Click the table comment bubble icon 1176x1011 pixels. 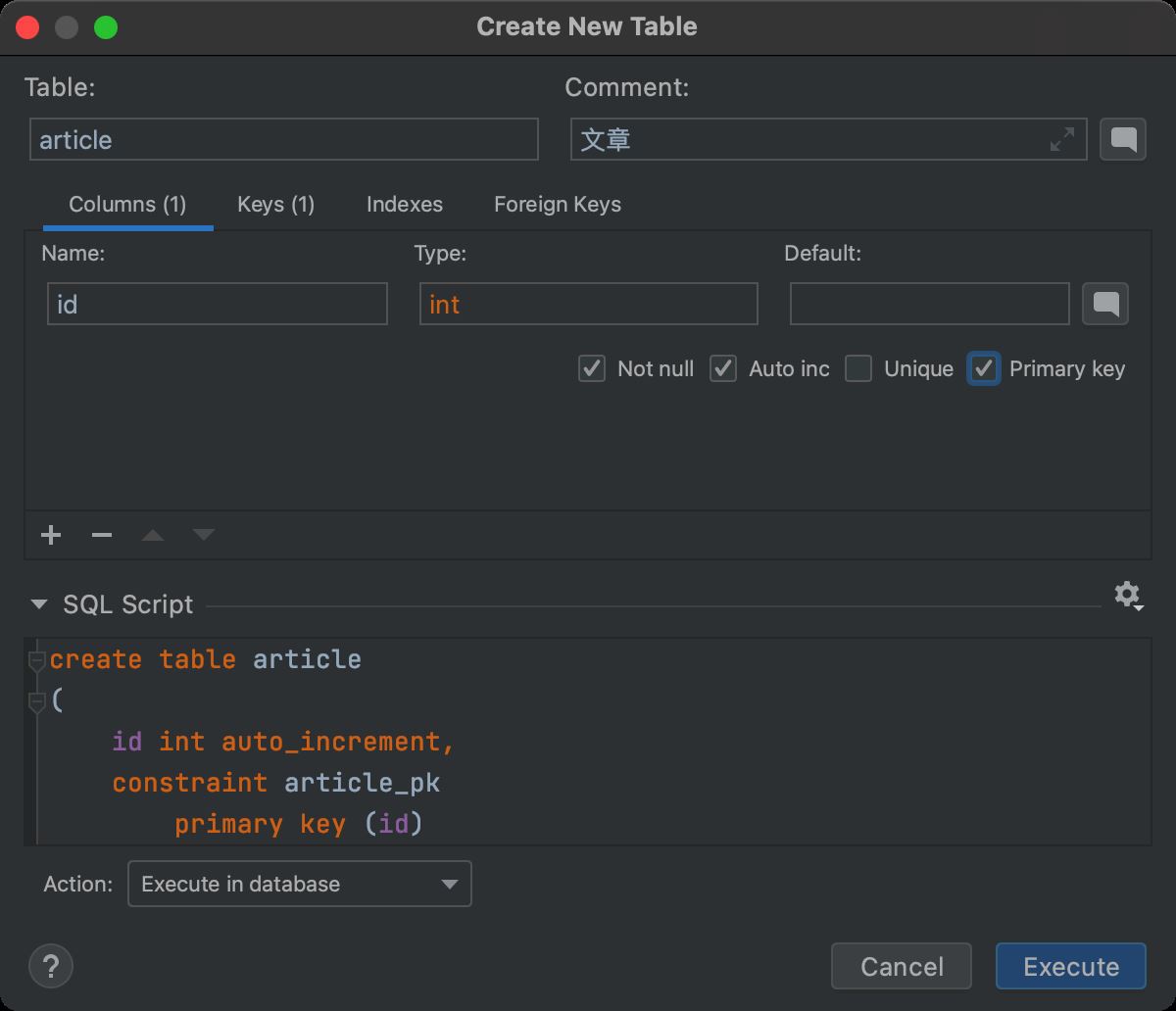(1123, 140)
